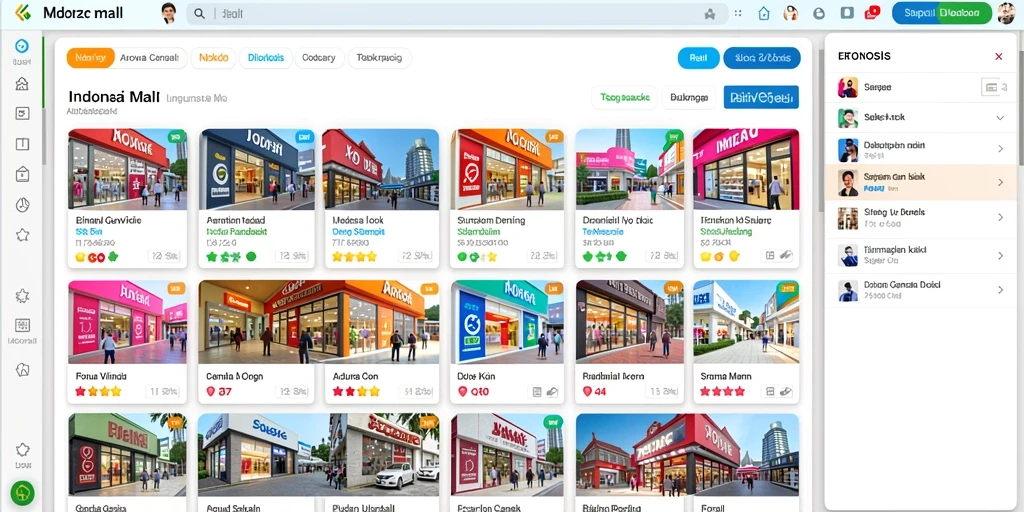
Task: Open the note square icon in left sidebar
Action: [x=22, y=114]
